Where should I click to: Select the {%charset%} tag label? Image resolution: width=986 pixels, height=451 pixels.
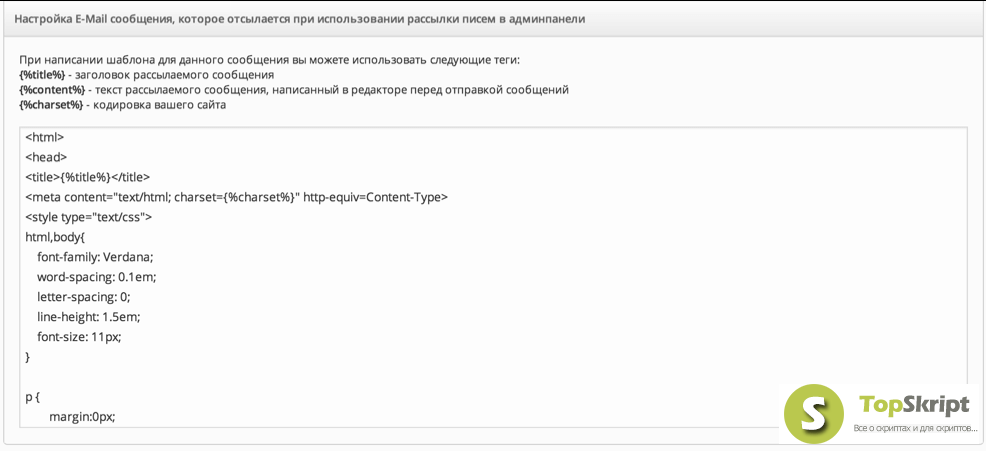(x=51, y=105)
